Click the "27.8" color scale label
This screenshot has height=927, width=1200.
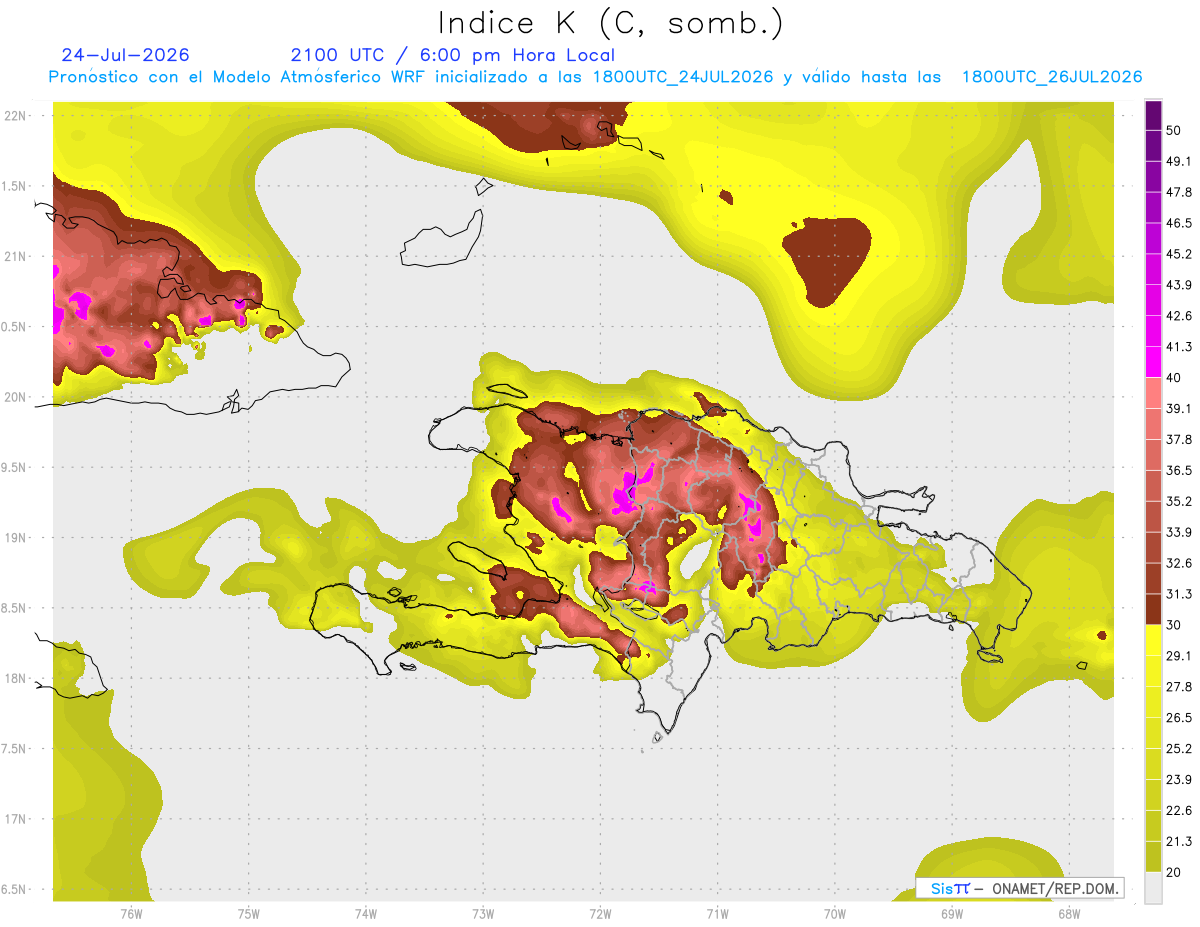pos(1179,686)
